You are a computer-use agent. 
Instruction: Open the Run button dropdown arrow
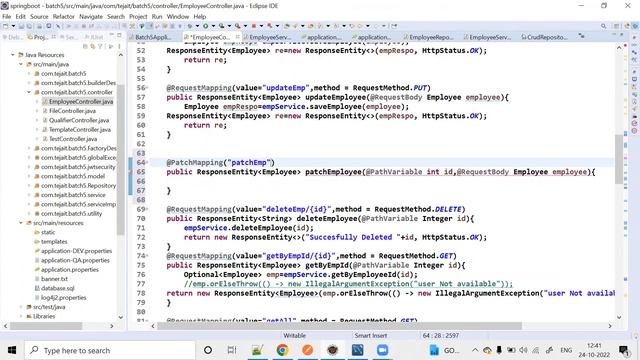tap(213, 27)
